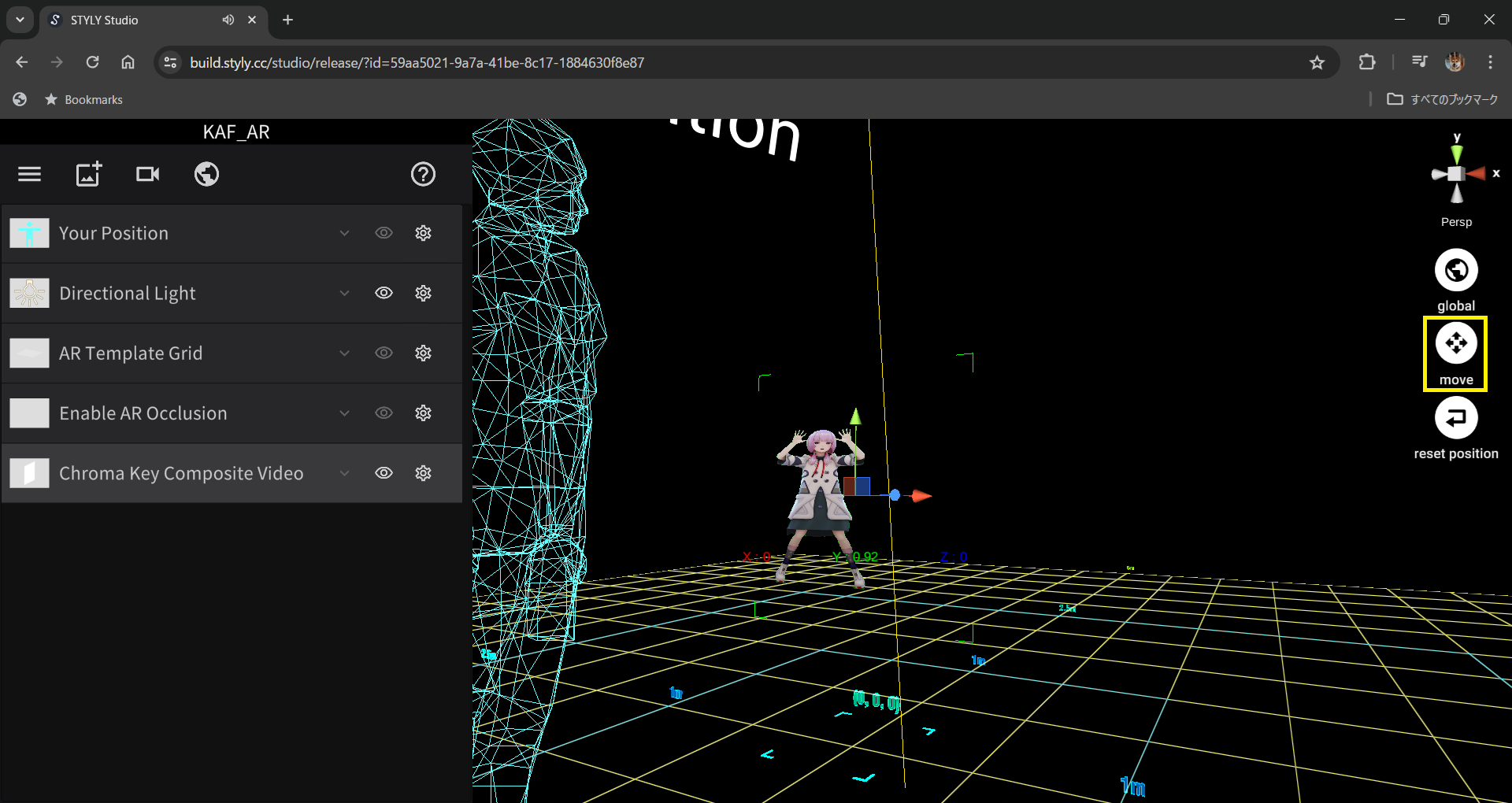Screen dimensions: 1512x803
Task: Open settings gear for Enable AR Occlusion
Action: pos(423,413)
